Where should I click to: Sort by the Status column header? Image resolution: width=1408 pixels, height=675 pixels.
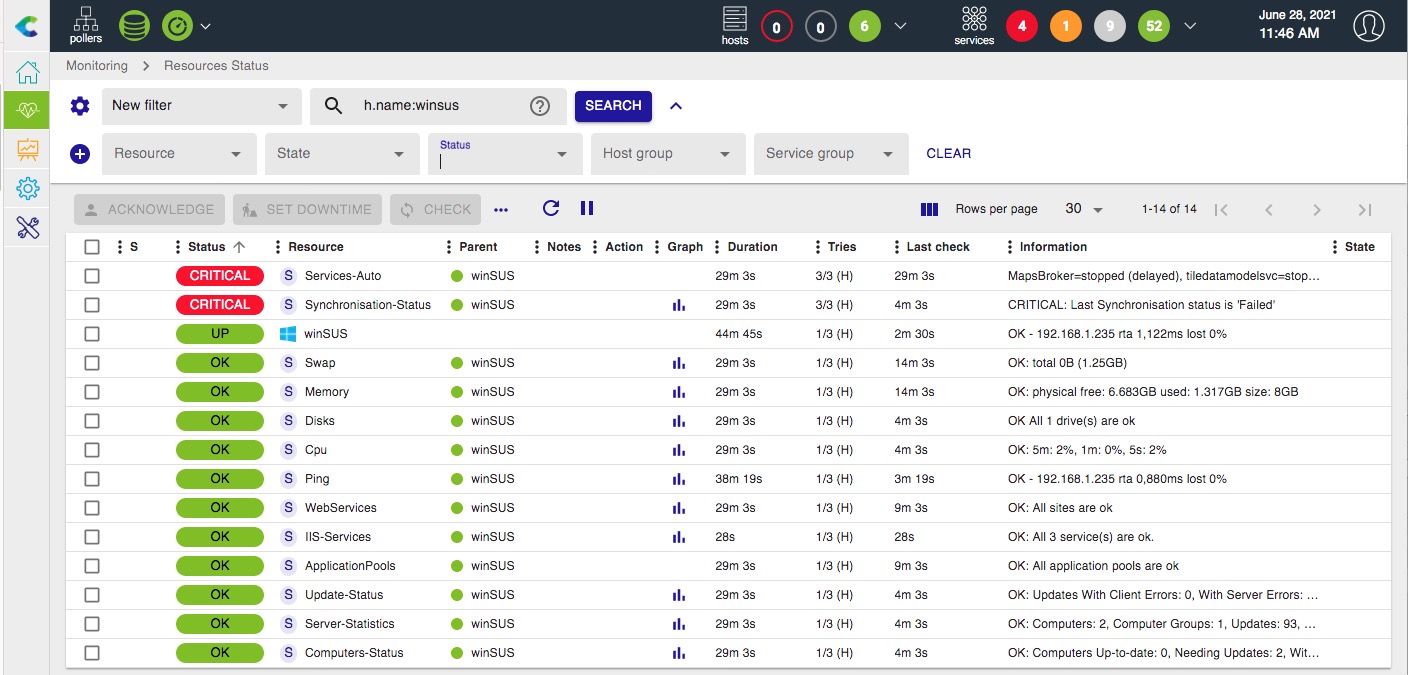207,247
